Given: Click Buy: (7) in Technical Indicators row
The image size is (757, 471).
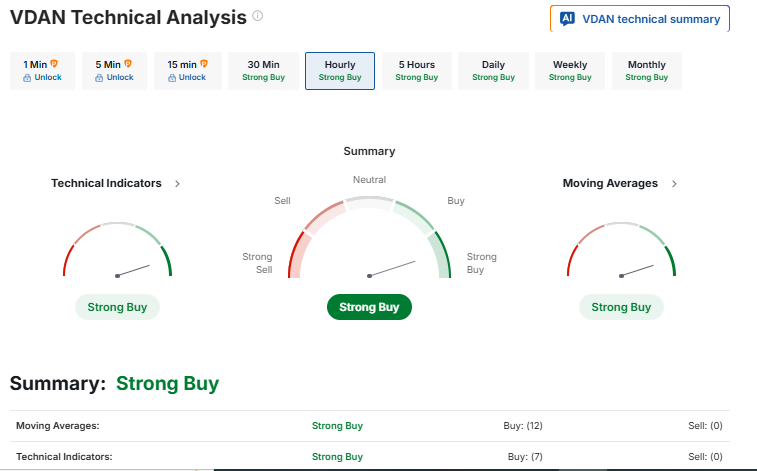Looking at the screenshot, I should [x=525, y=457].
